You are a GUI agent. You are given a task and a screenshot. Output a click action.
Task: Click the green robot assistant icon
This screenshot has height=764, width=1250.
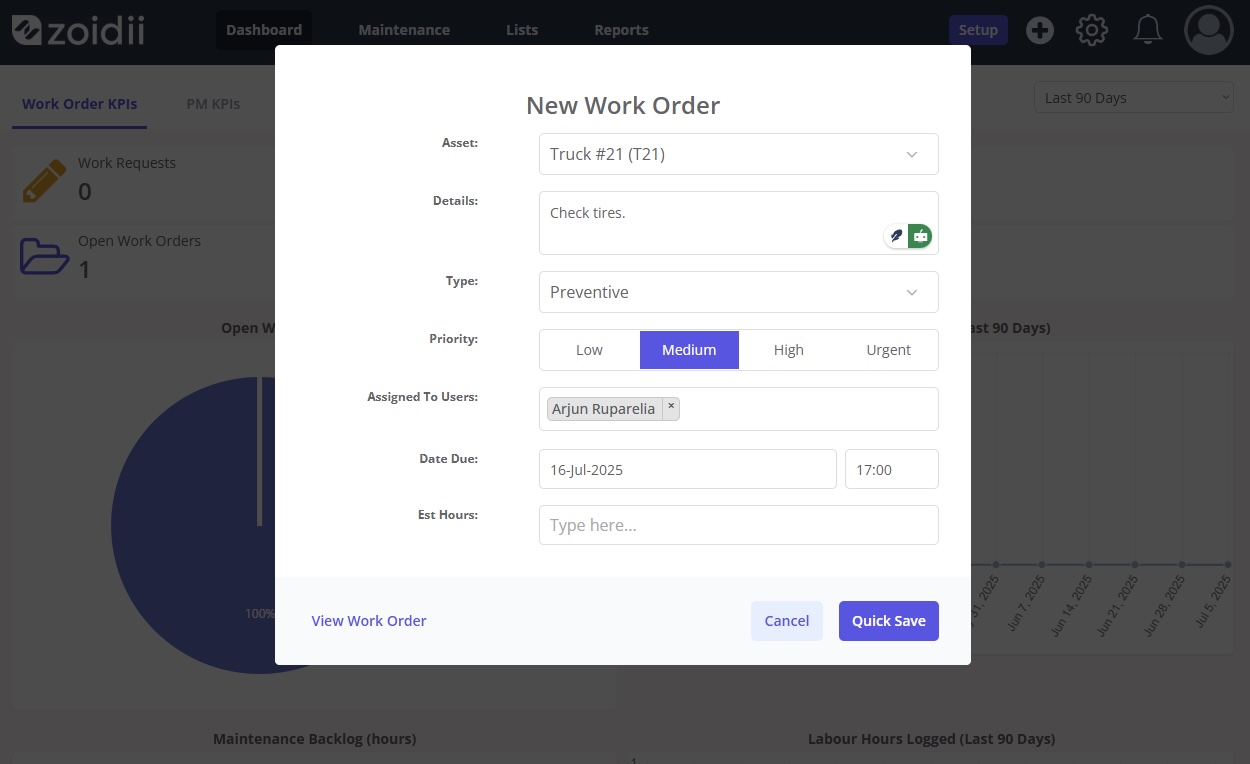pyautogui.click(x=920, y=236)
